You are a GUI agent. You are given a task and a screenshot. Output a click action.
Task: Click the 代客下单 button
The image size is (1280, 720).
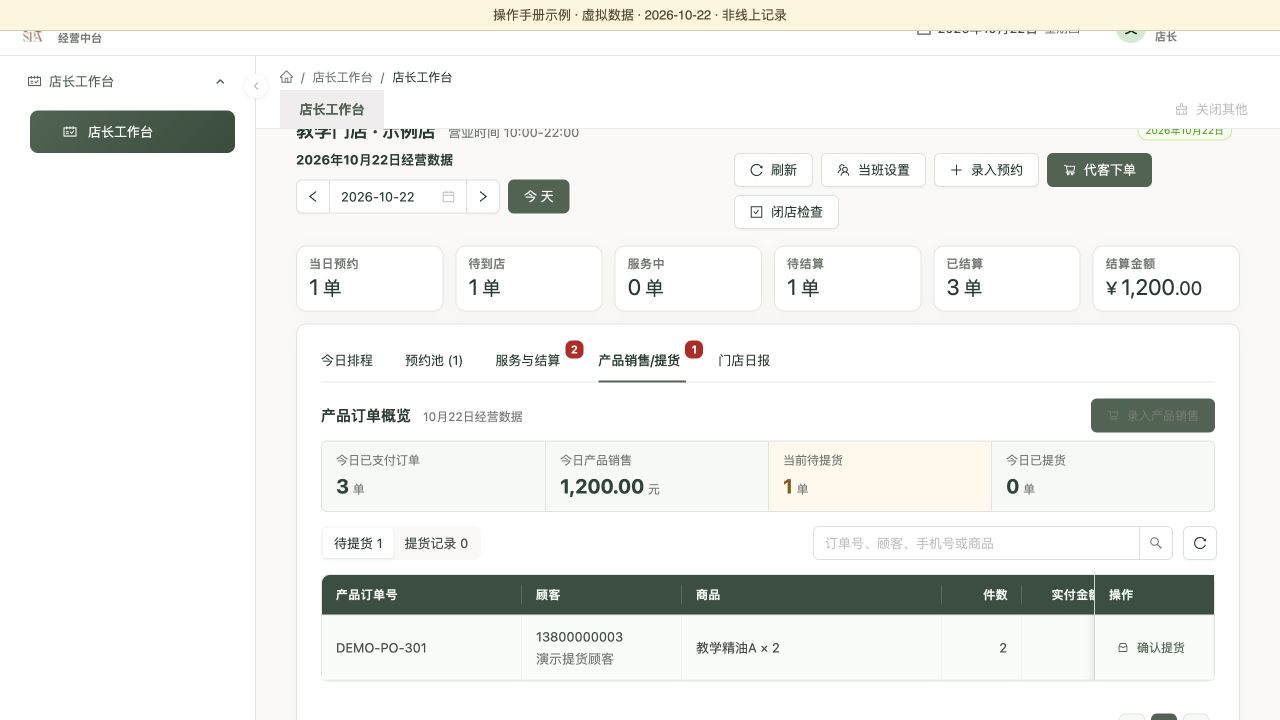click(x=1099, y=170)
